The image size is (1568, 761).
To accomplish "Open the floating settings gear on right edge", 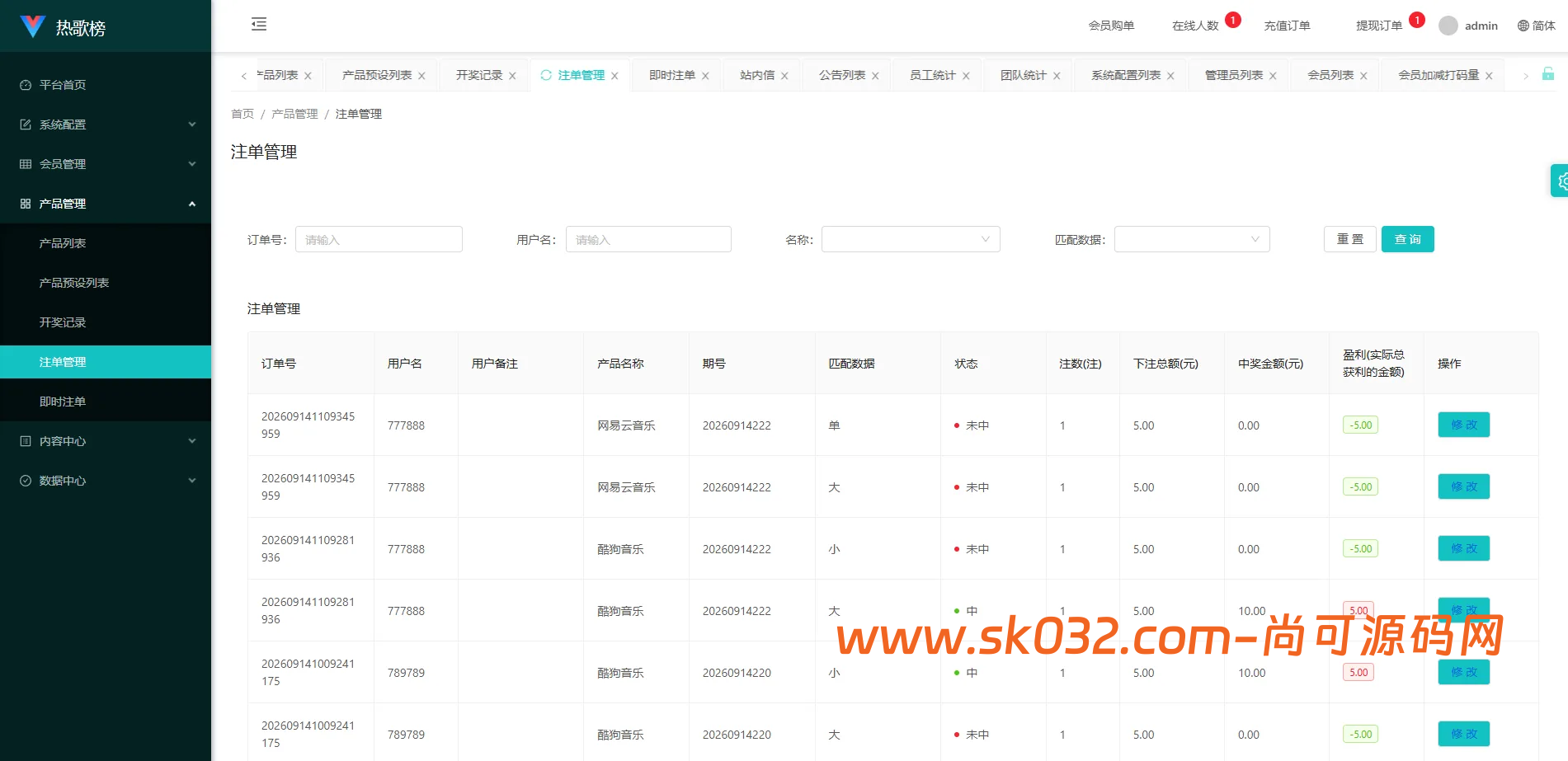I will coord(1561,181).
